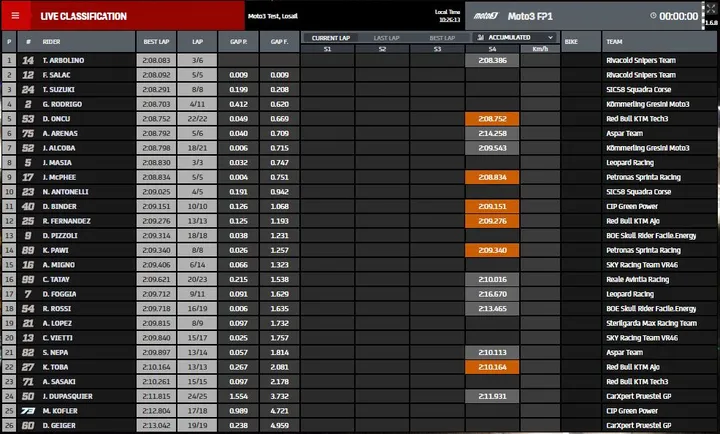Select rider J. Dupasquier
This screenshot has width=720, height=434.
(x=68, y=396)
